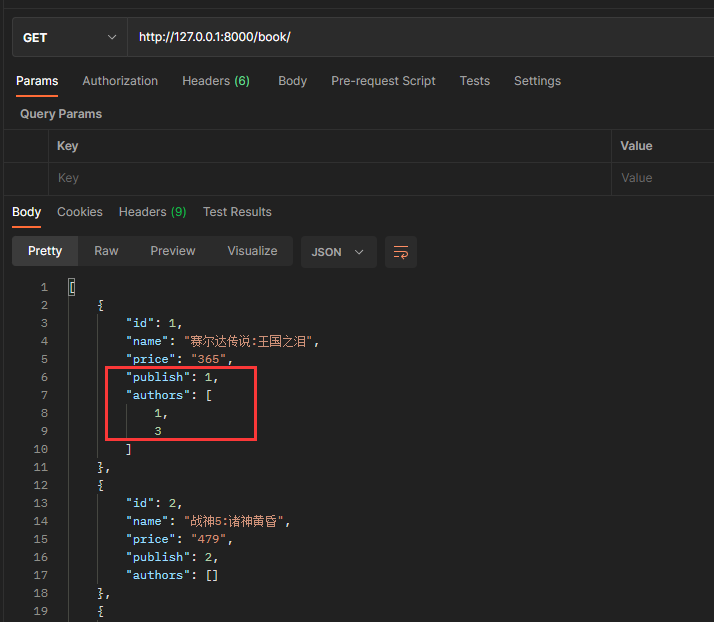The image size is (714, 622).
Task: Toggle the wrap lines icon
Action: (401, 252)
